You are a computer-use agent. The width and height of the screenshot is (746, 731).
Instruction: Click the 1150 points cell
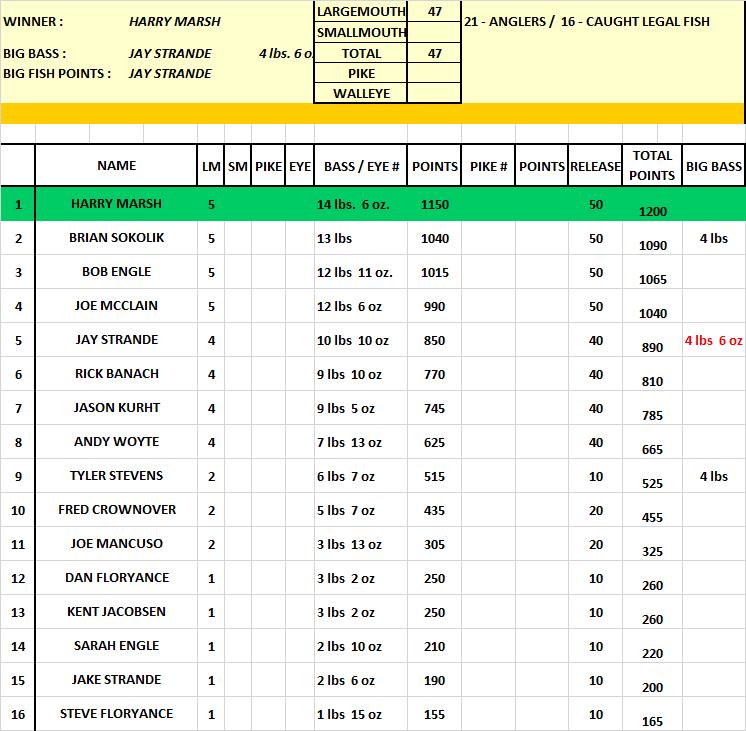click(434, 205)
